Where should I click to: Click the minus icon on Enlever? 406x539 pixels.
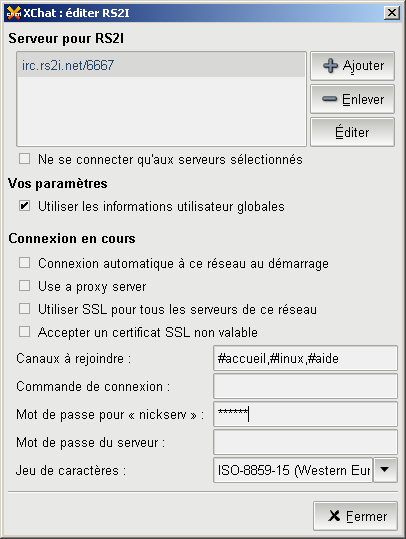pos(329,99)
